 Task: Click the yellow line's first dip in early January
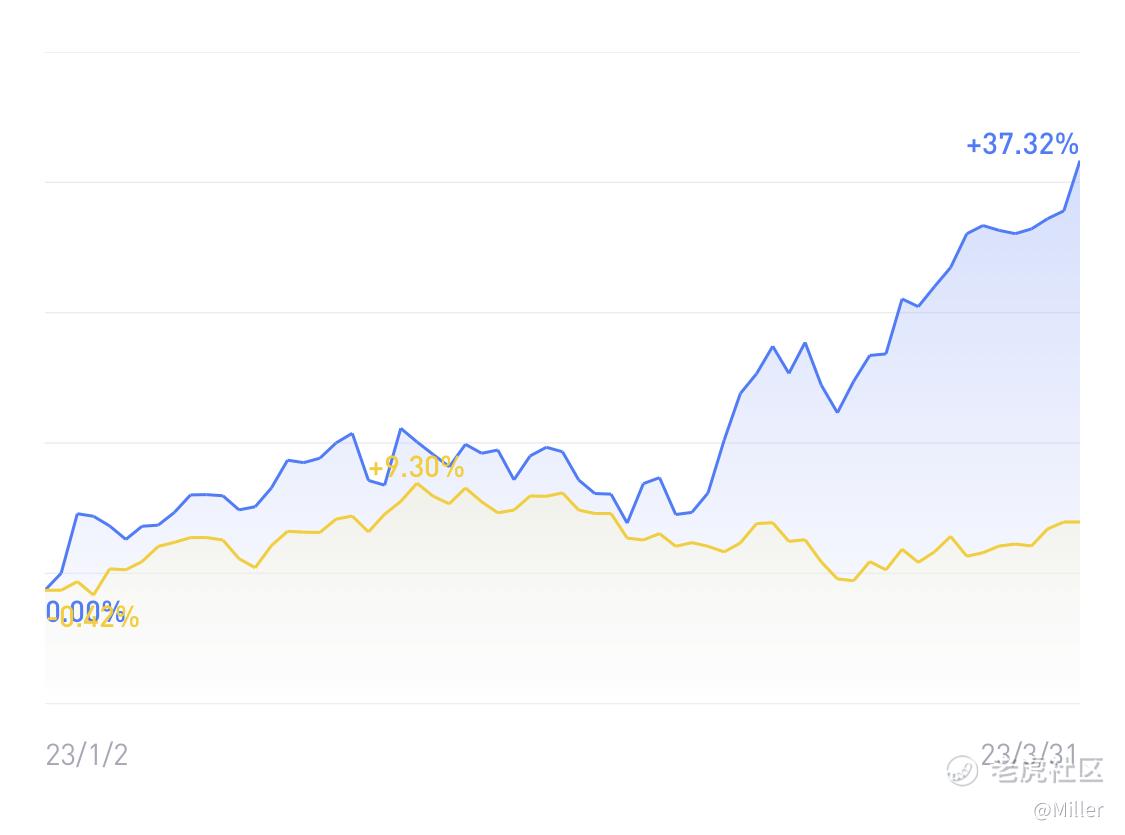point(93,595)
